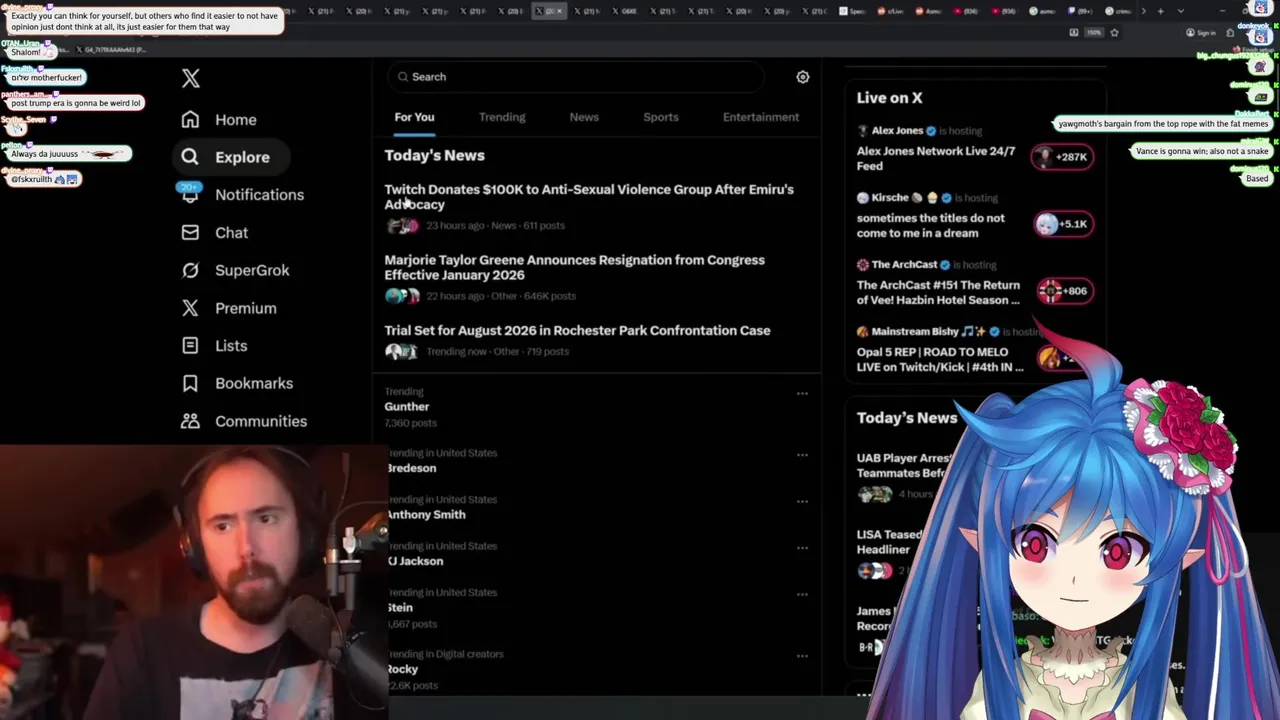Click CJ Jackson trending topic

click(x=415, y=561)
